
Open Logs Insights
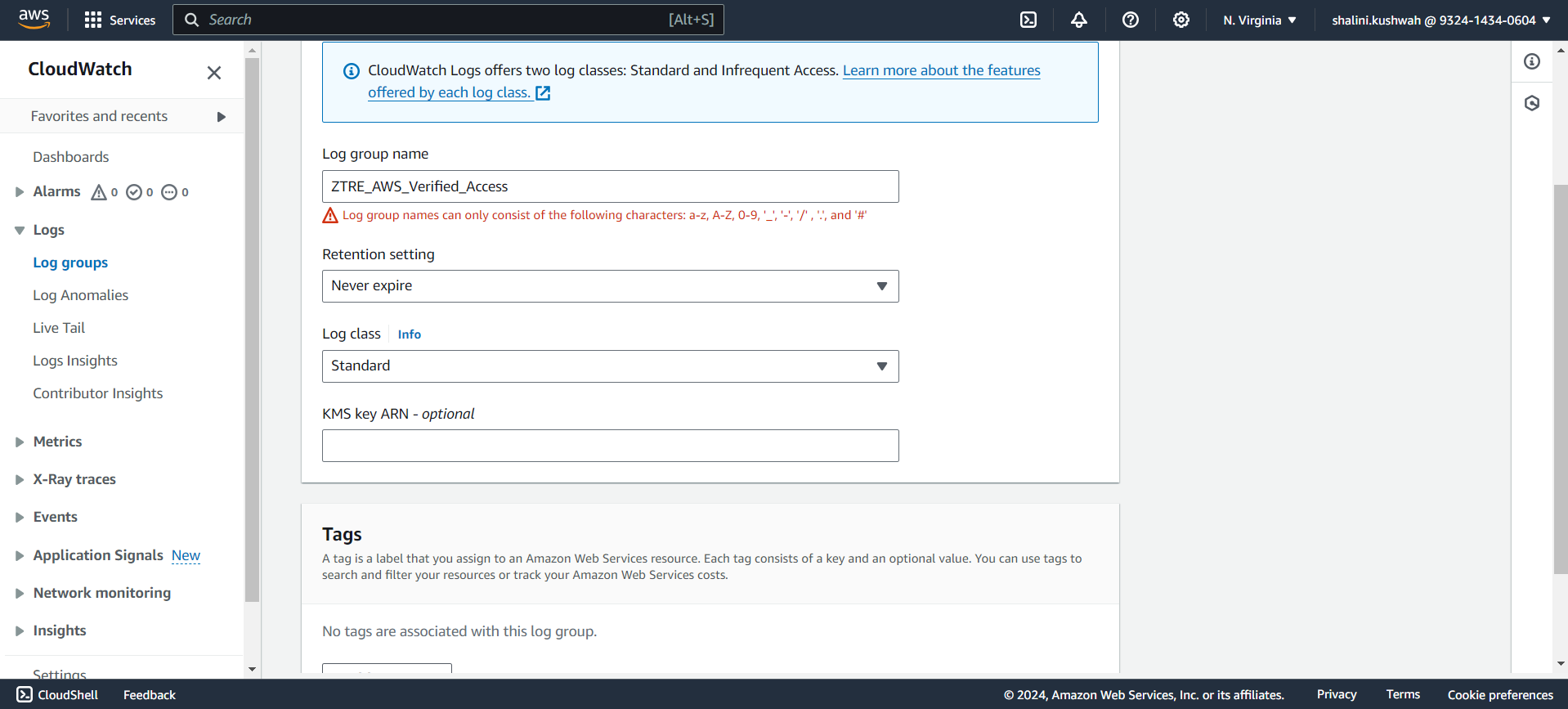click(75, 361)
